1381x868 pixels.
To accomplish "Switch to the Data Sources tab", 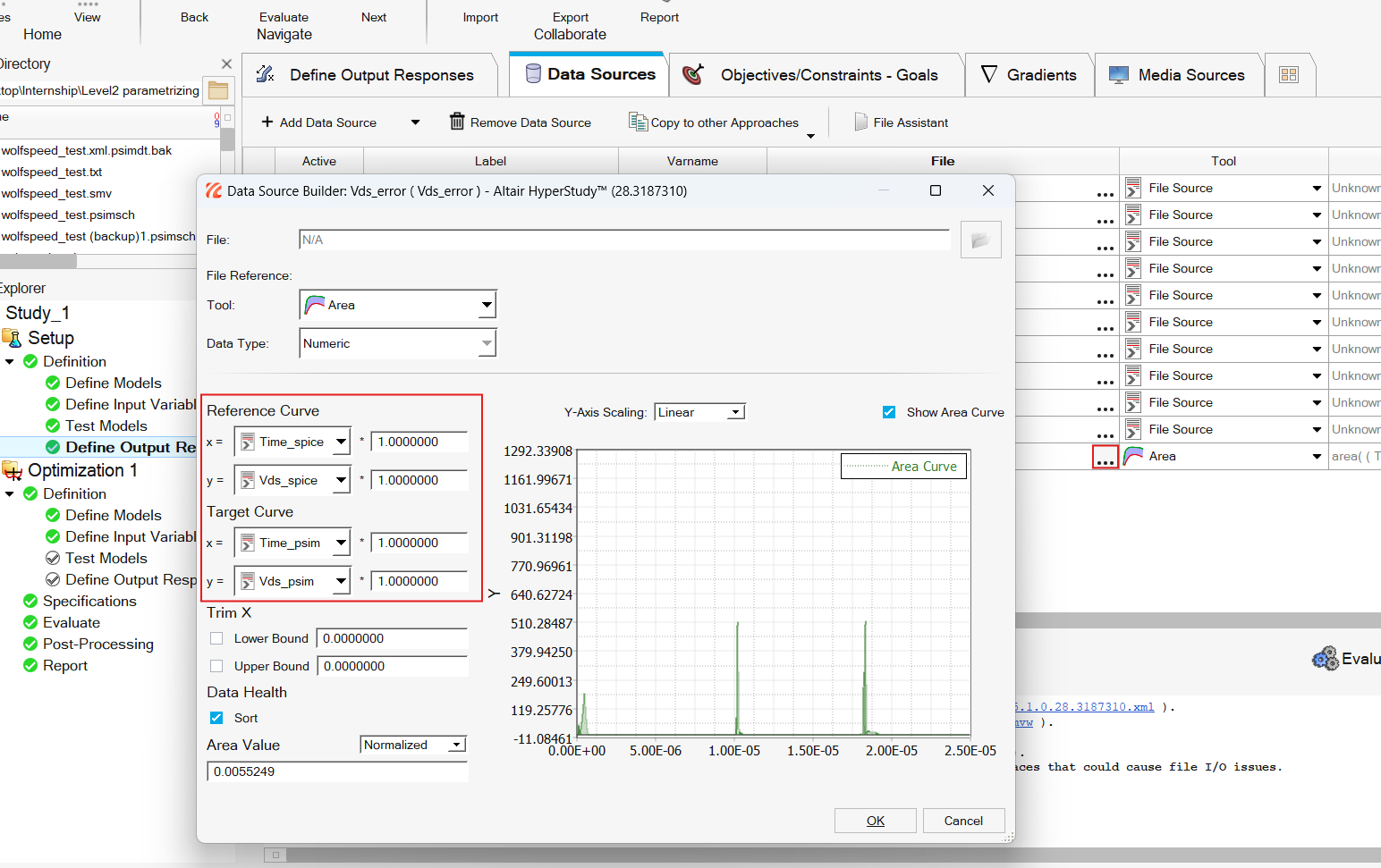I will click(x=591, y=74).
